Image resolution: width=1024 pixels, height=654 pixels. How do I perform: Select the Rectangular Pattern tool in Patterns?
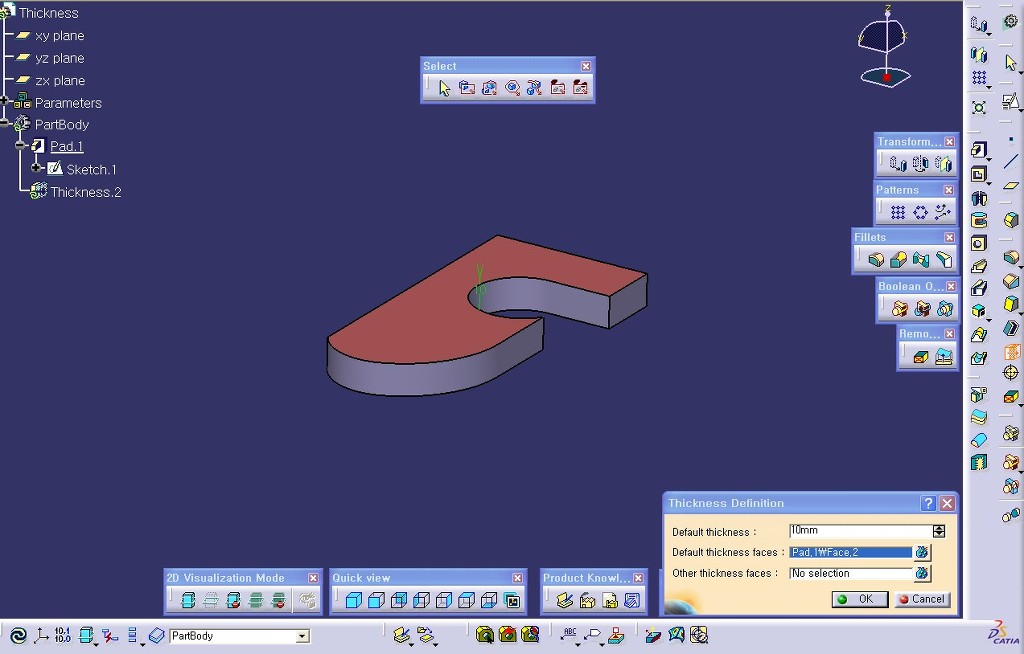(x=898, y=212)
